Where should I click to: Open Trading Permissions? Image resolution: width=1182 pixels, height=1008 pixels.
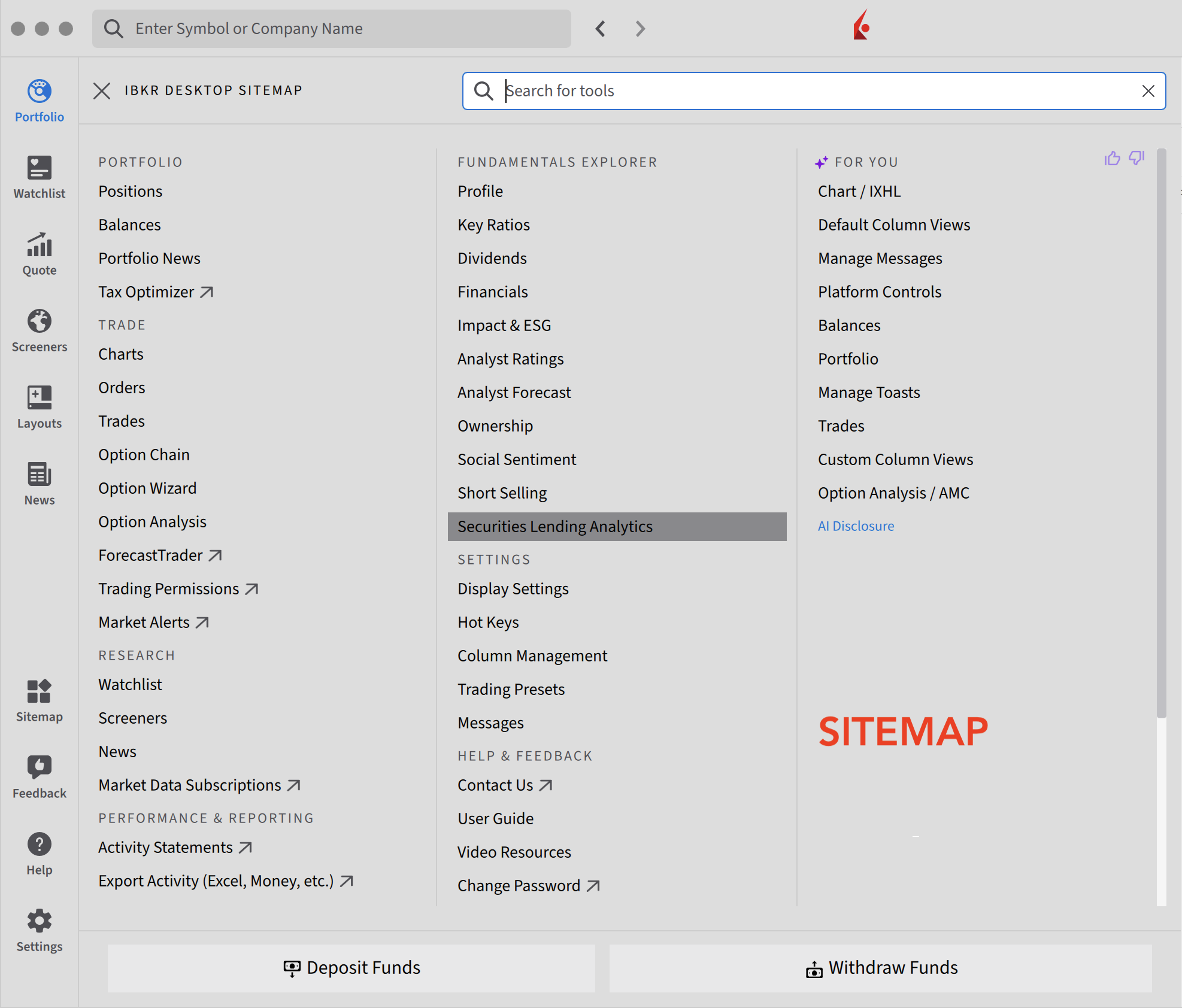pyautogui.click(x=169, y=589)
